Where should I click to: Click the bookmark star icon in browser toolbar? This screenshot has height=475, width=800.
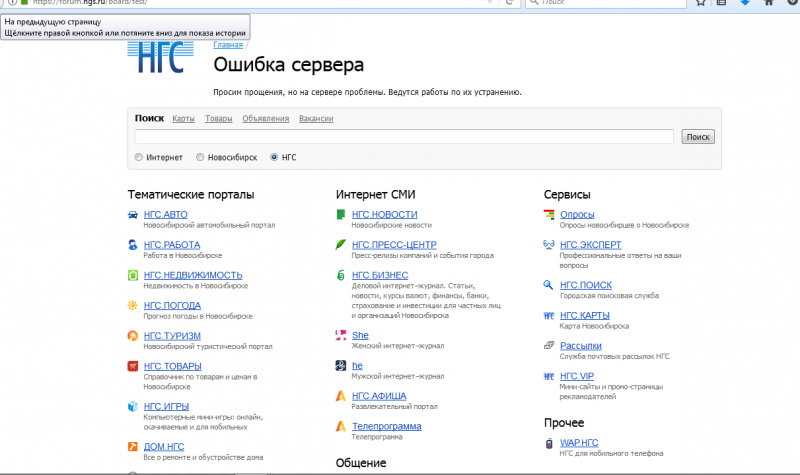coord(701,2)
